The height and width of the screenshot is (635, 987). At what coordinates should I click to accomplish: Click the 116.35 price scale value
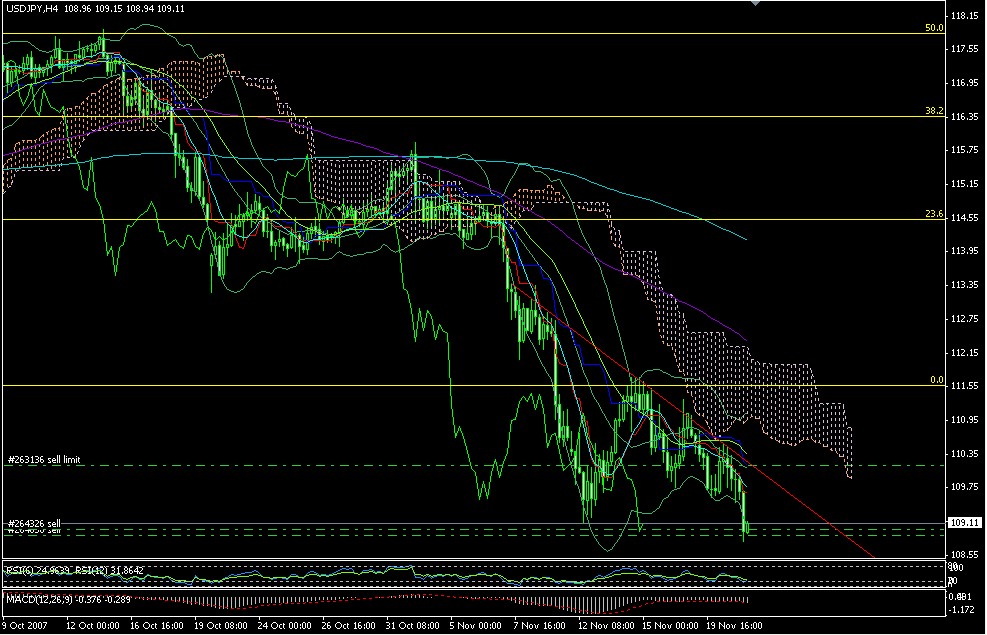[965, 116]
